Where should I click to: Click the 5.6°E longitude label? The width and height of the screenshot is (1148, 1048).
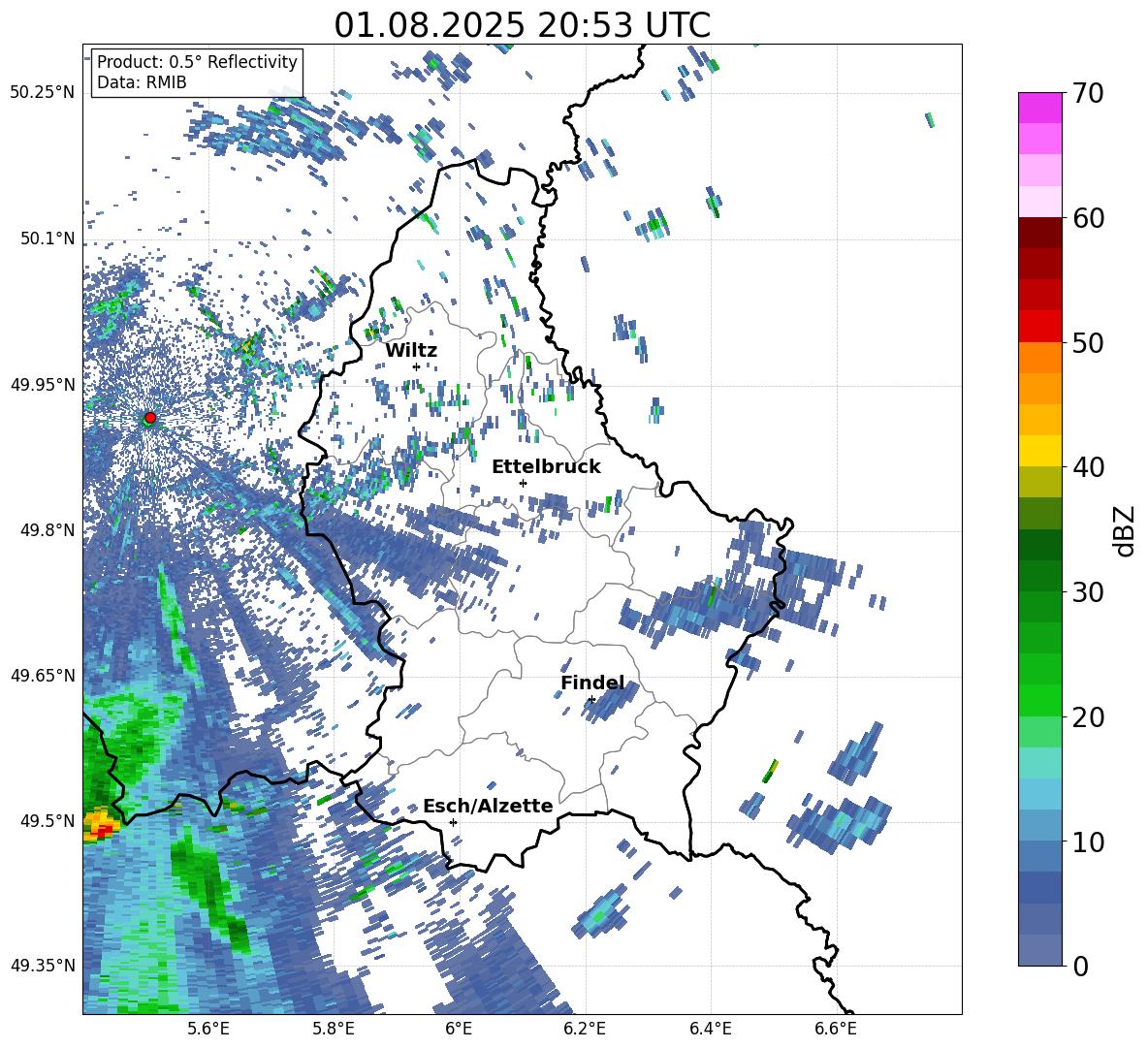click(208, 1029)
